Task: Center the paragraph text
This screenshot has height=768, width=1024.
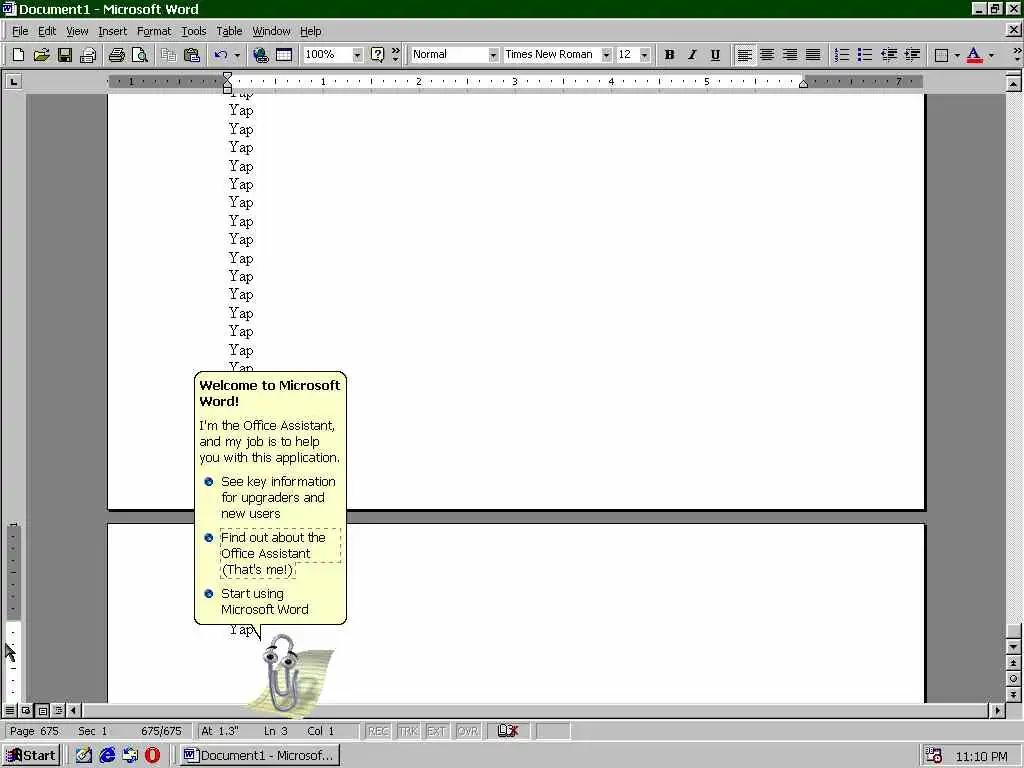Action: (767, 55)
